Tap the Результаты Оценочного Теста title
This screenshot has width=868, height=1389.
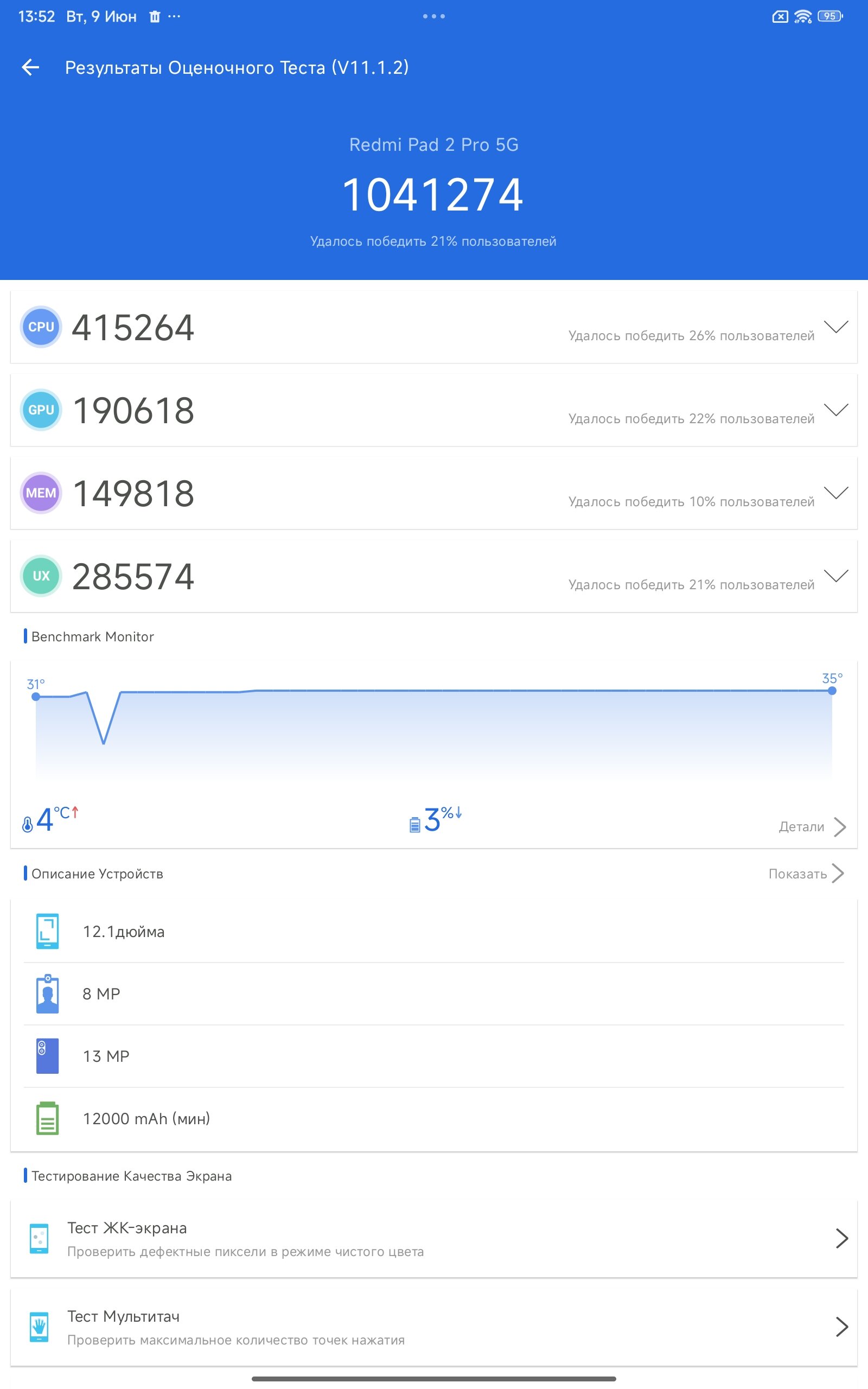tap(237, 68)
